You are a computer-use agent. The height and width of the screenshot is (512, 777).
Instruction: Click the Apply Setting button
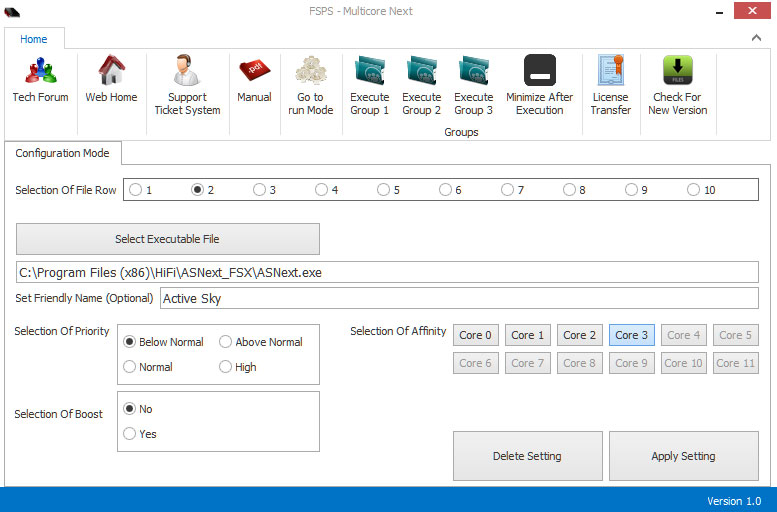click(x=683, y=456)
